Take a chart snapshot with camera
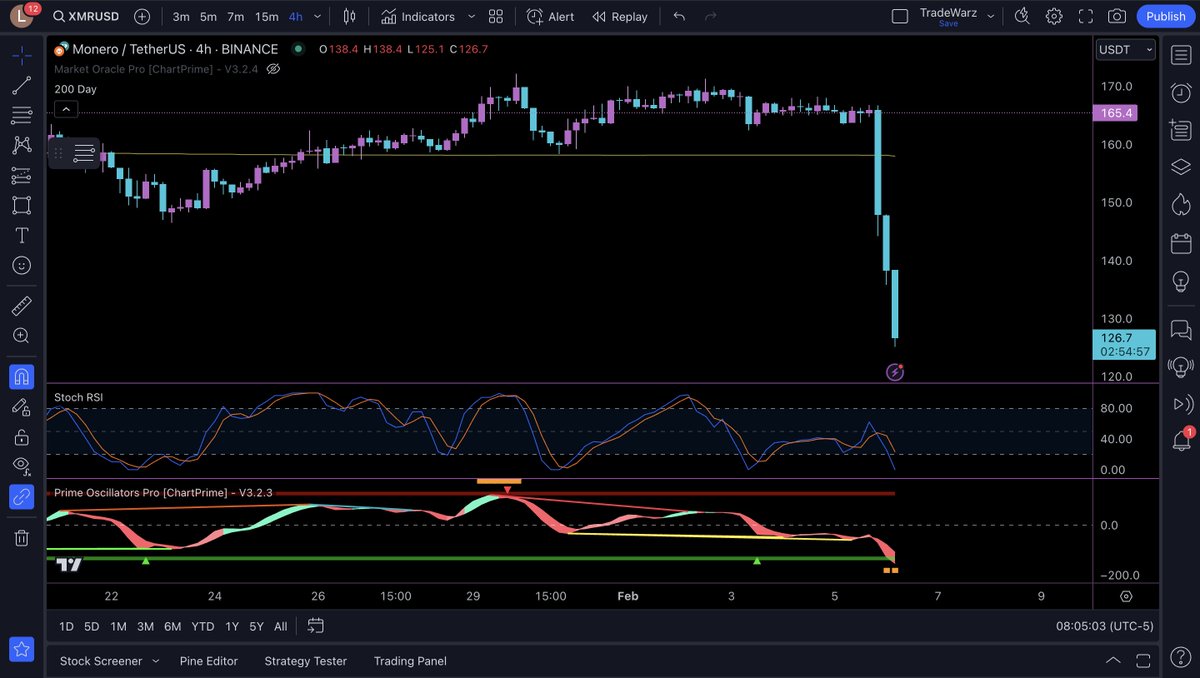 (x=1117, y=16)
